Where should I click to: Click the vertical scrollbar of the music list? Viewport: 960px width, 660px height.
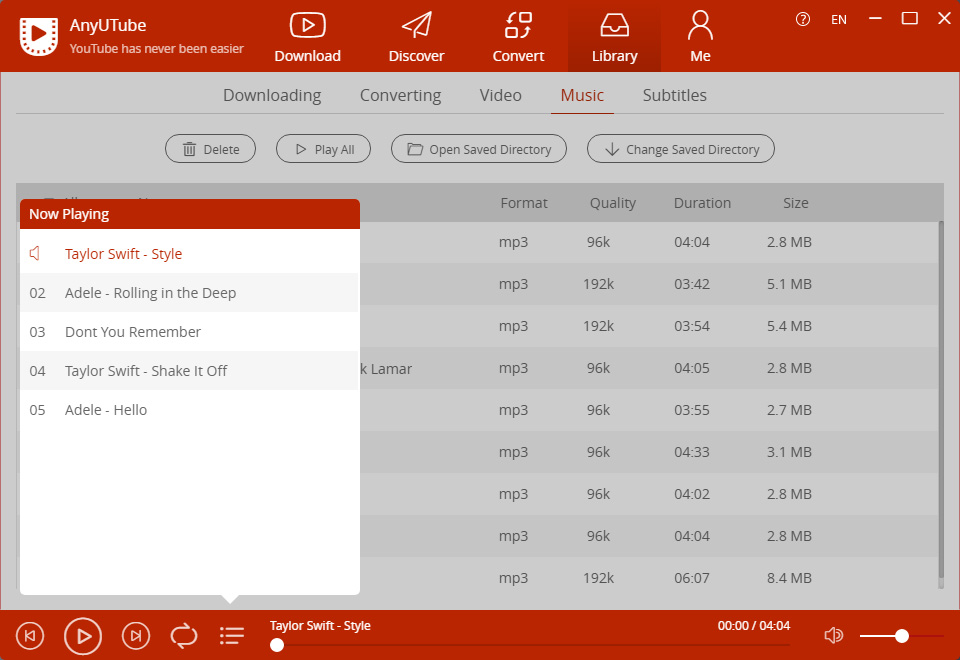(941, 400)
